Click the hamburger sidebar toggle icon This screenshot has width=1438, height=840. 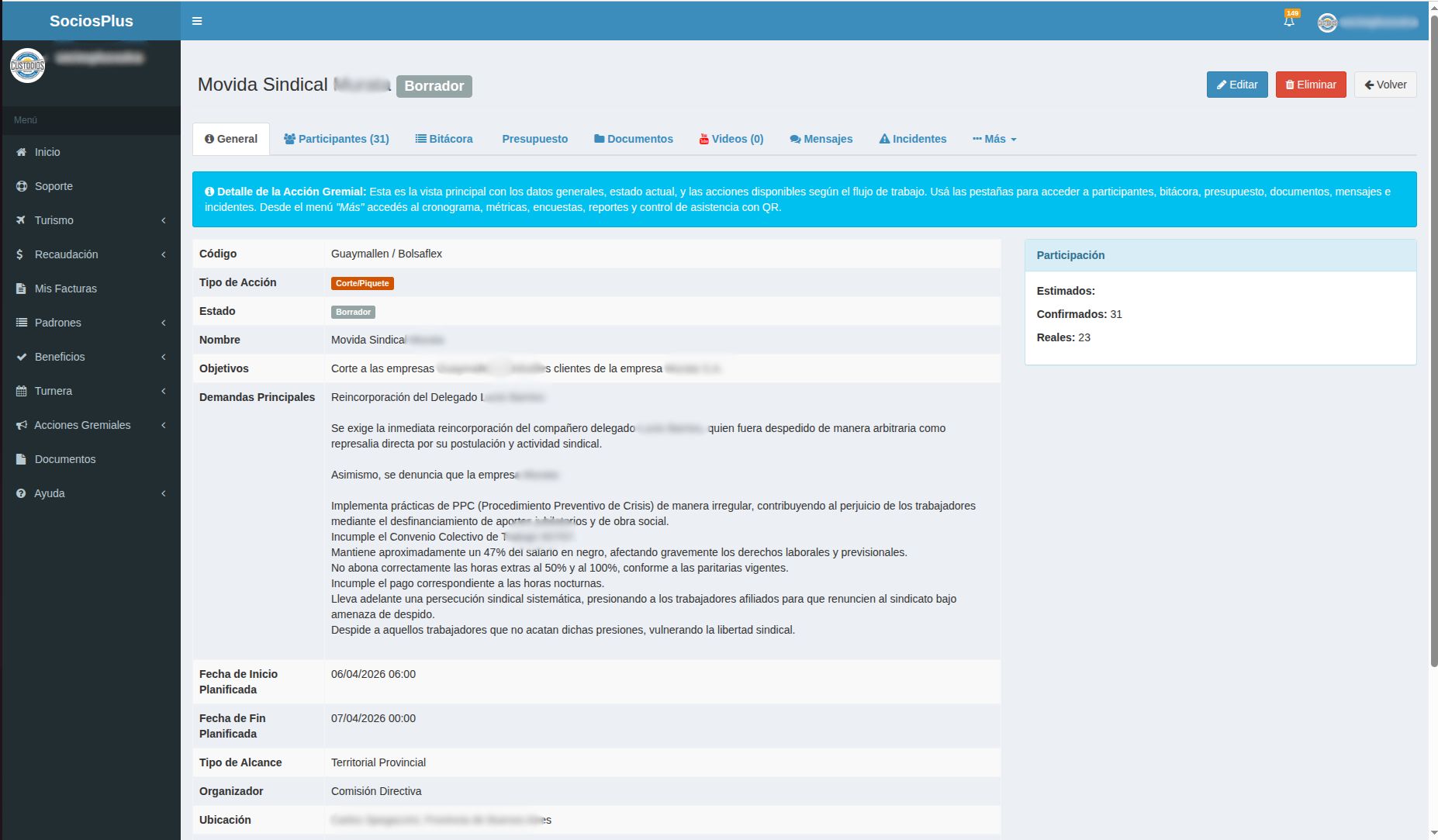click(x=197, y=21)
